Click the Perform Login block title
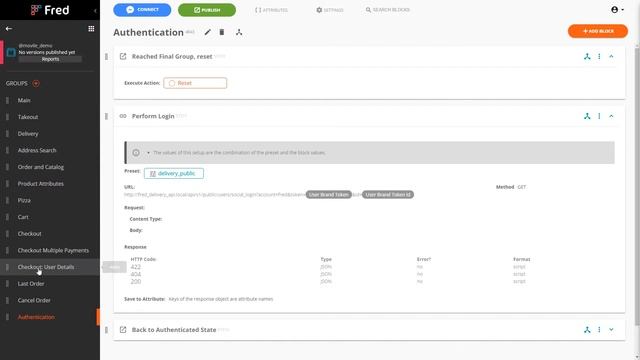Screen dimensions: 640x360 (x=153, y=116)
